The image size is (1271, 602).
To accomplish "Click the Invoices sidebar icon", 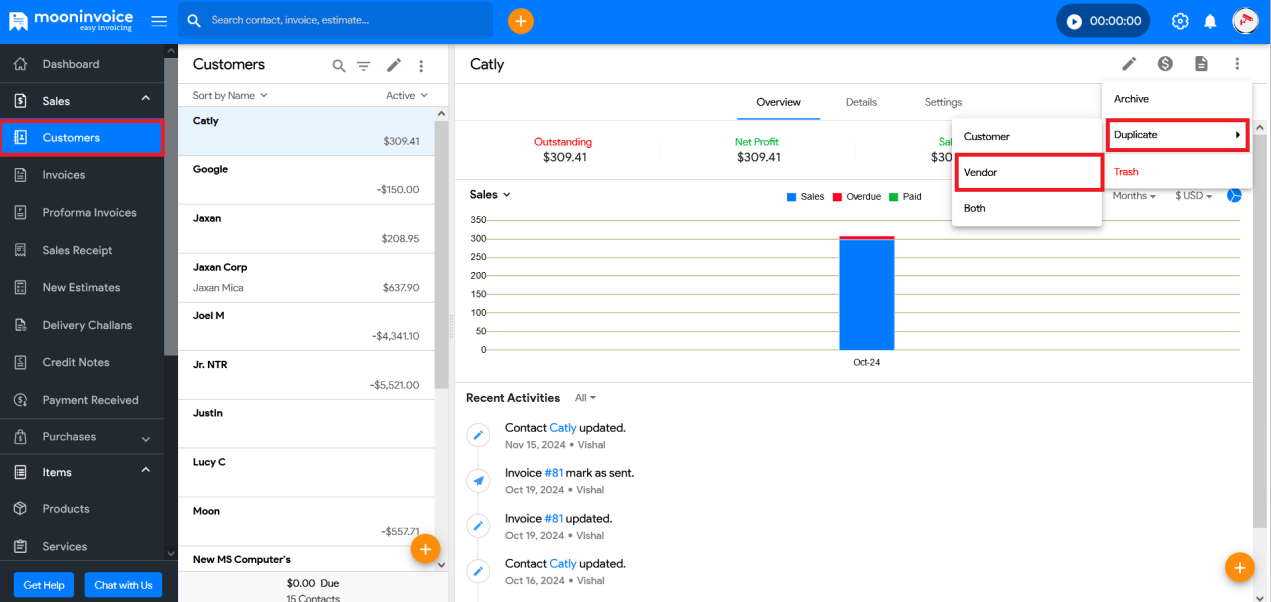I will [20, 175].
